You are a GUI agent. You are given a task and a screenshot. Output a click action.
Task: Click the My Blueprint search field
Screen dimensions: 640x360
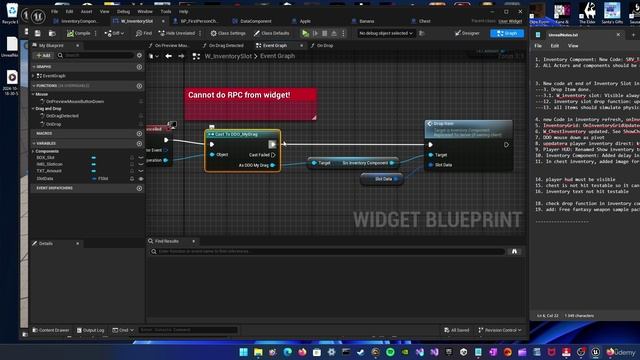click(x=97, y=56)
